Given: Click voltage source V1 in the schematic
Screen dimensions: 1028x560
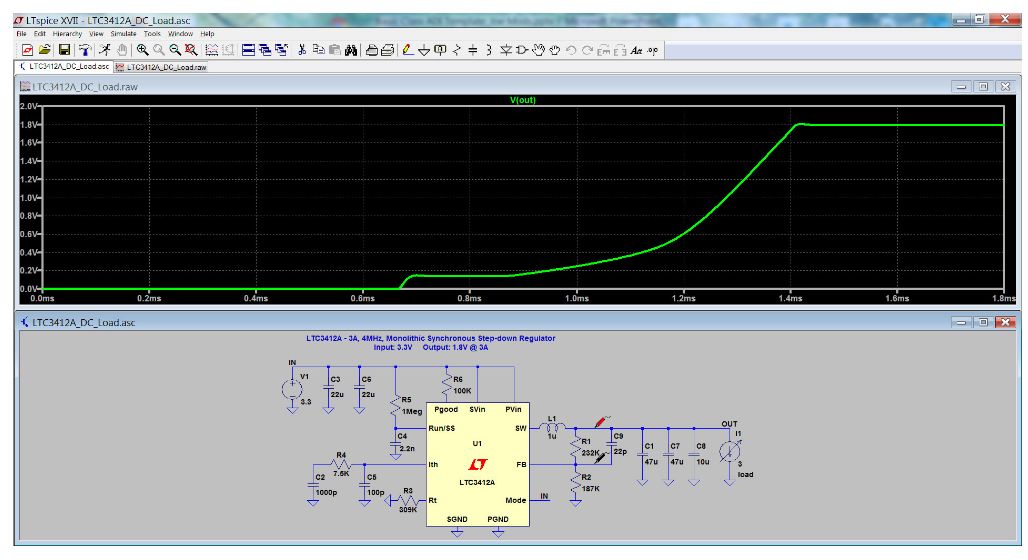Looking at the screenshot, I should coord(292,390).
